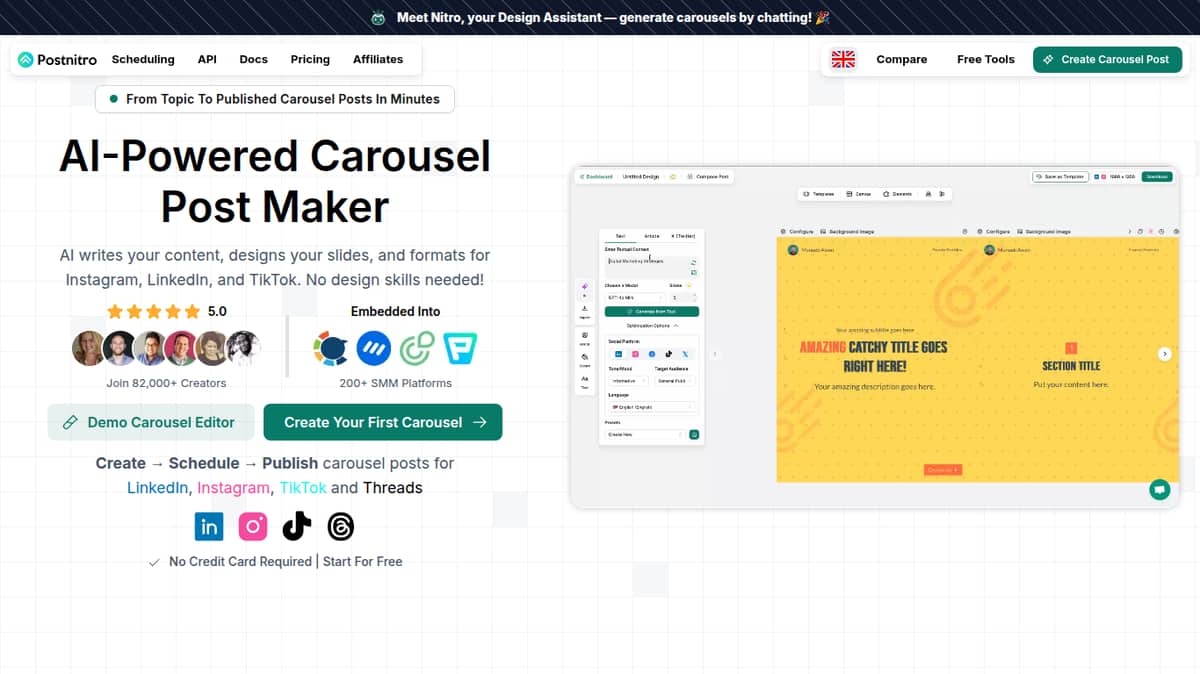The height and width of the screenshot is (674, 1200).
Task: Select LinkedIn under Social Platform
Action: [x=618, y=354]
